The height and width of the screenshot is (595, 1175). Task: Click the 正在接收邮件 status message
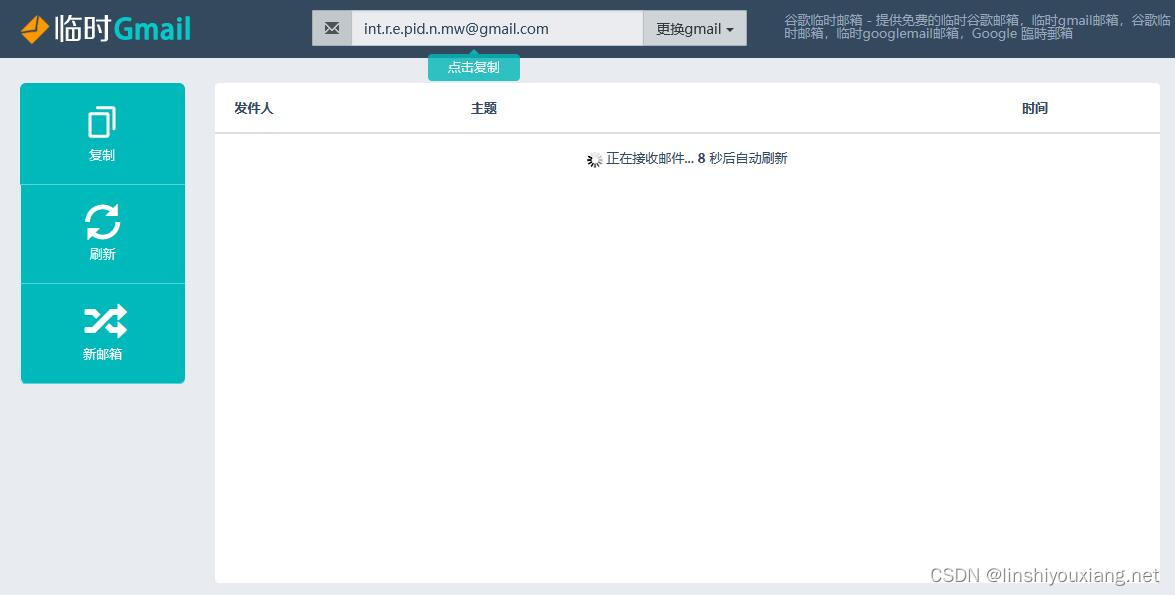(697, 159)
